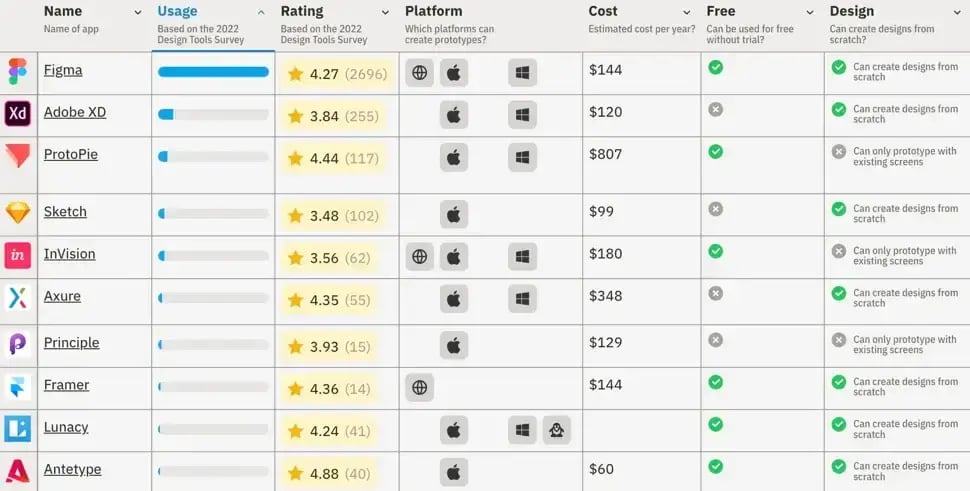Click the gray Free cross for Axure
This screenshot has width=970, height=491.
tap(716, 293)
